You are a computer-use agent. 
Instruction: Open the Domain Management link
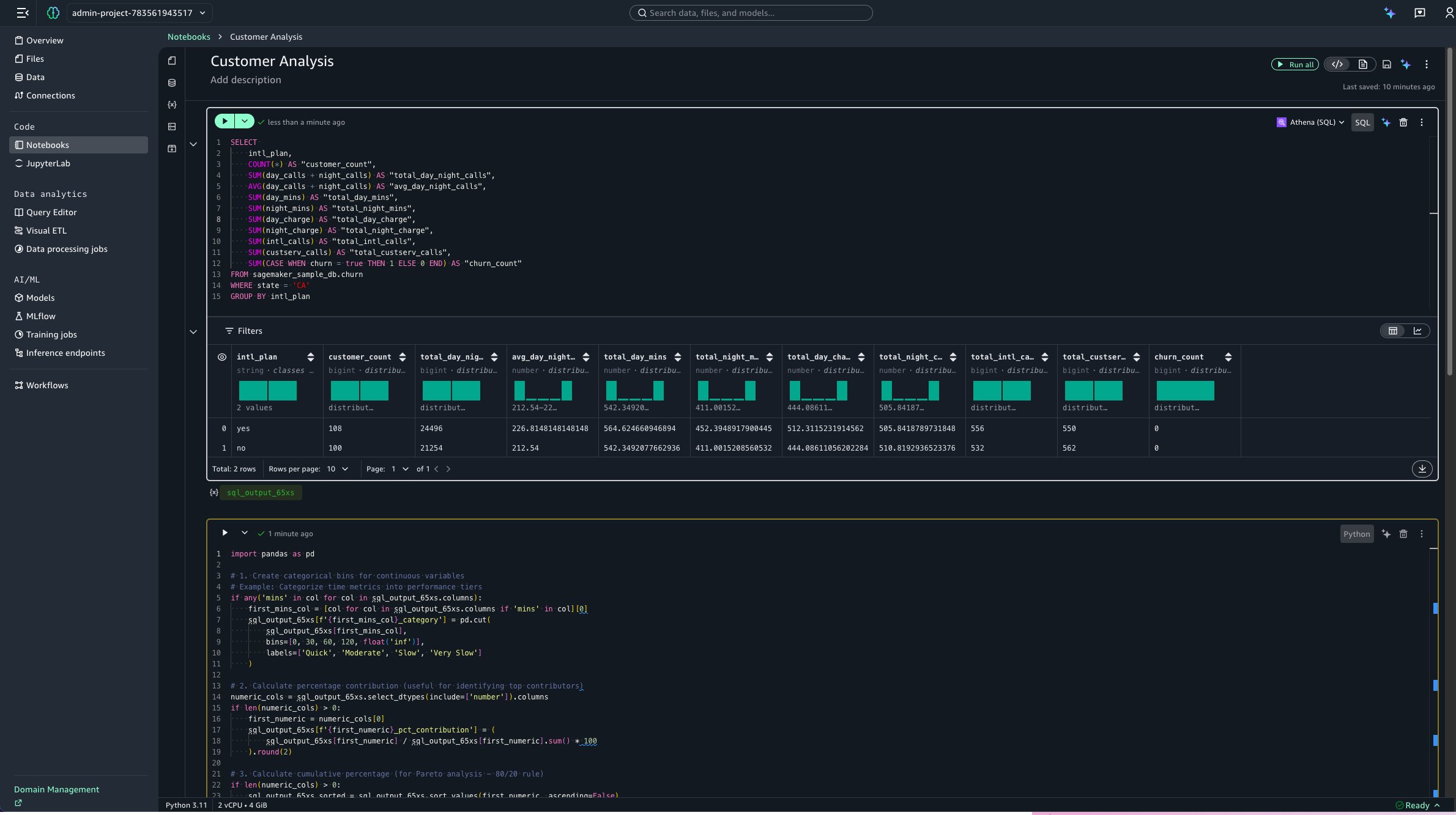pos(56,789)
